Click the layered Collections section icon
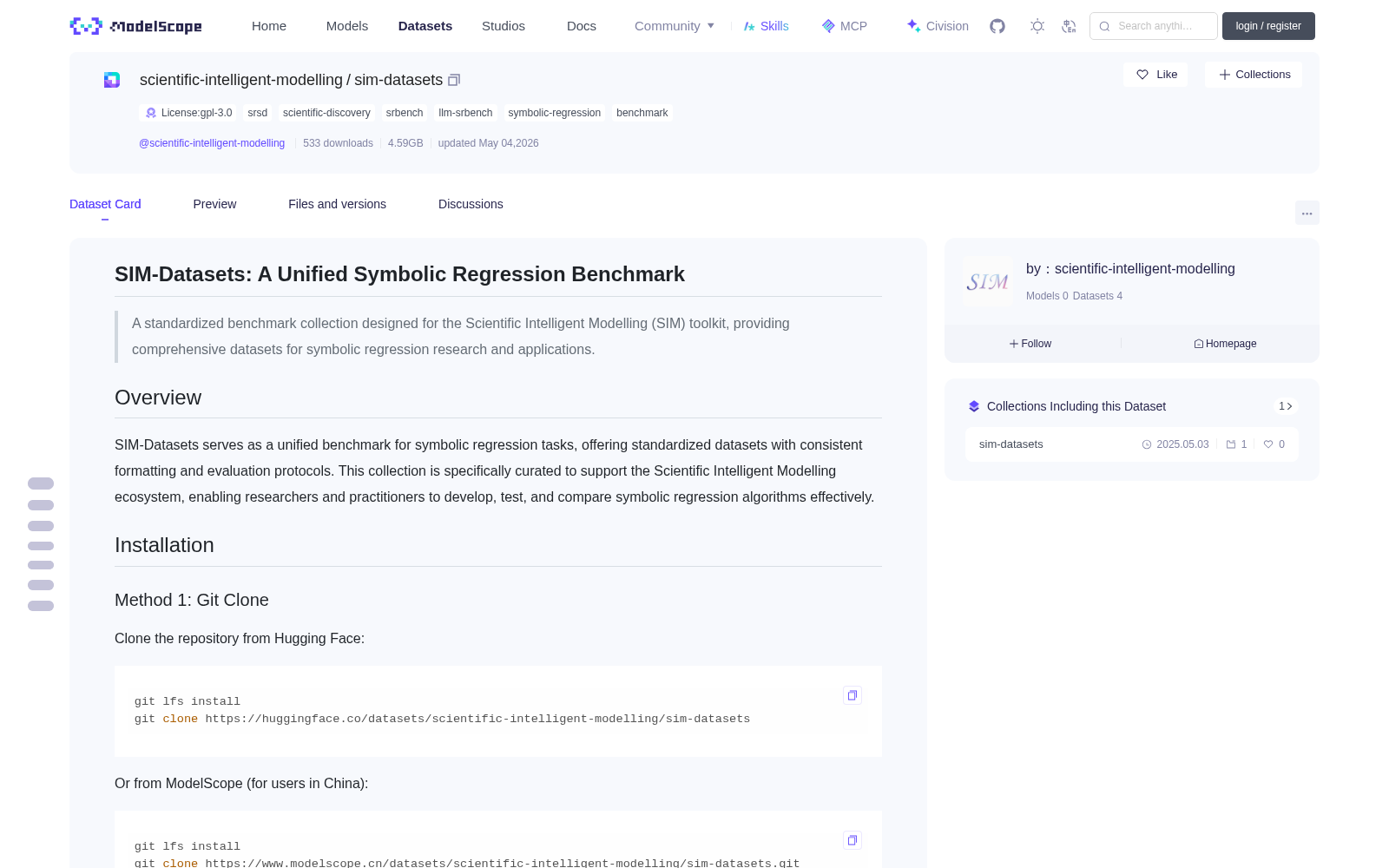The width and height of the screenshot is (1389, 868). coord(974,406)
